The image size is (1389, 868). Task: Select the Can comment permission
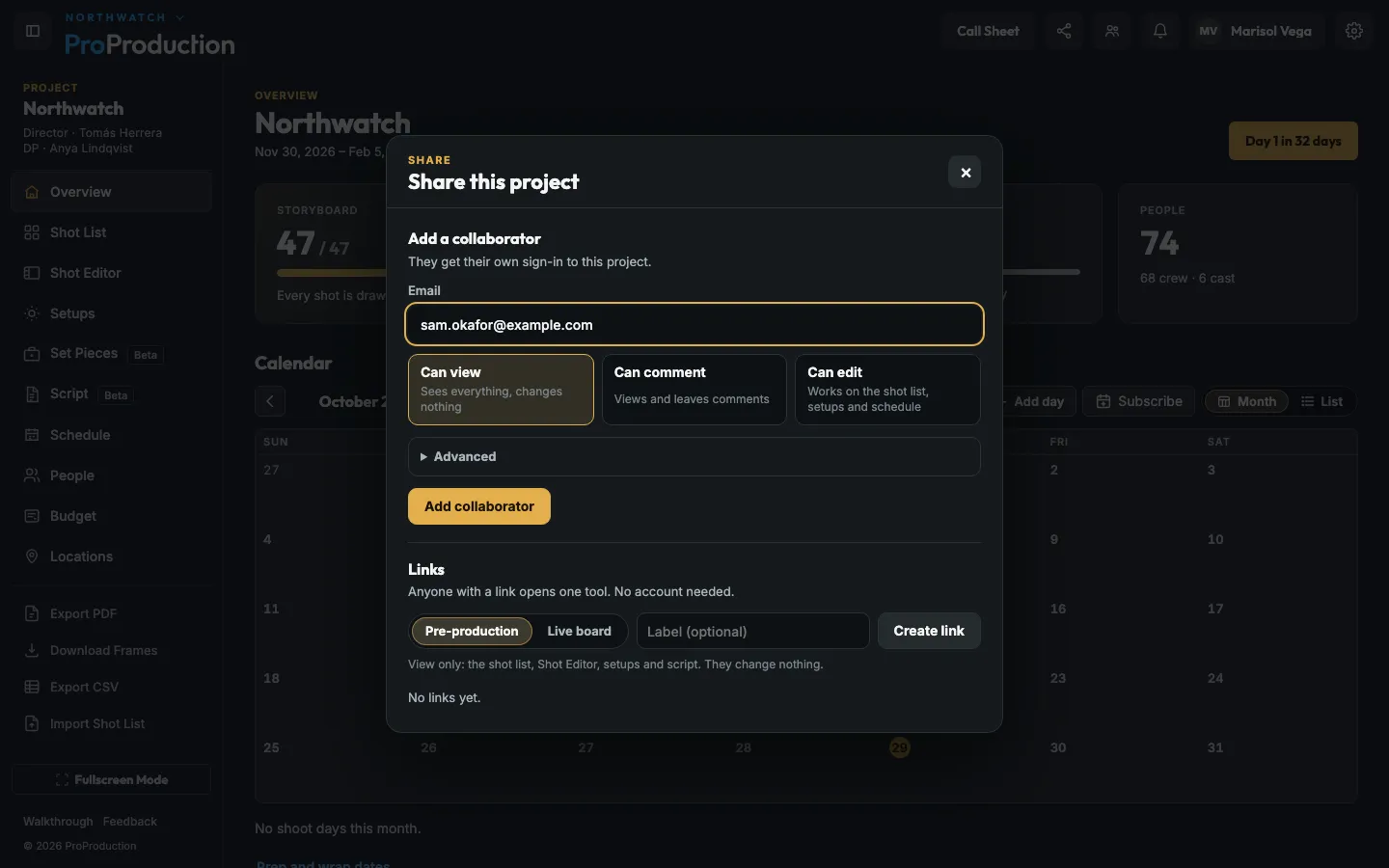pyautogui.click(x=694, y=390)
